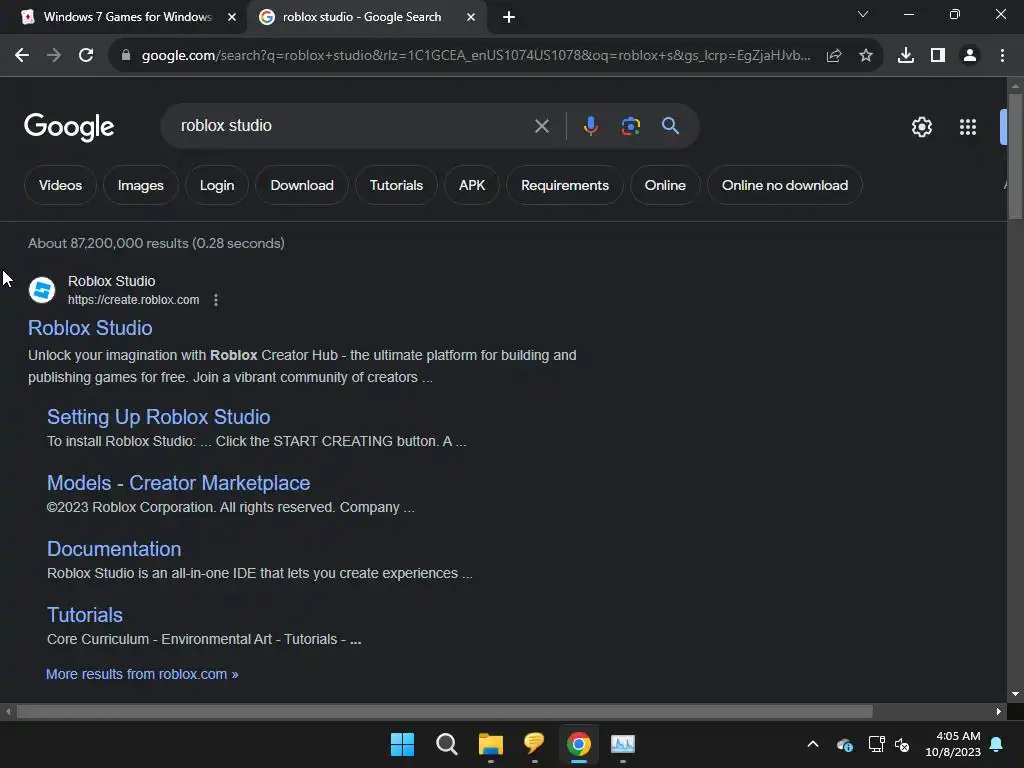Viewport: 1024px width, 768px height.
Task: Click the muted volume tray icon
Action: [x=903, y=744]
